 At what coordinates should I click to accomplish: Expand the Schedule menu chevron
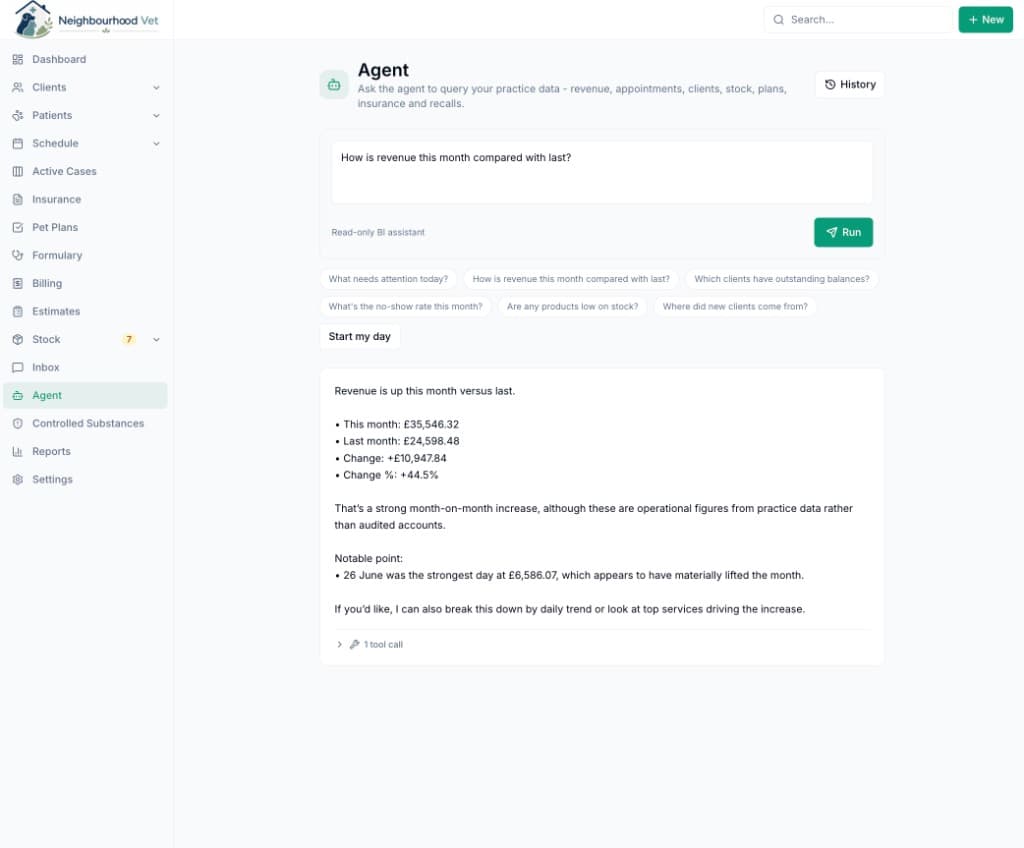(x=156, y=144)
